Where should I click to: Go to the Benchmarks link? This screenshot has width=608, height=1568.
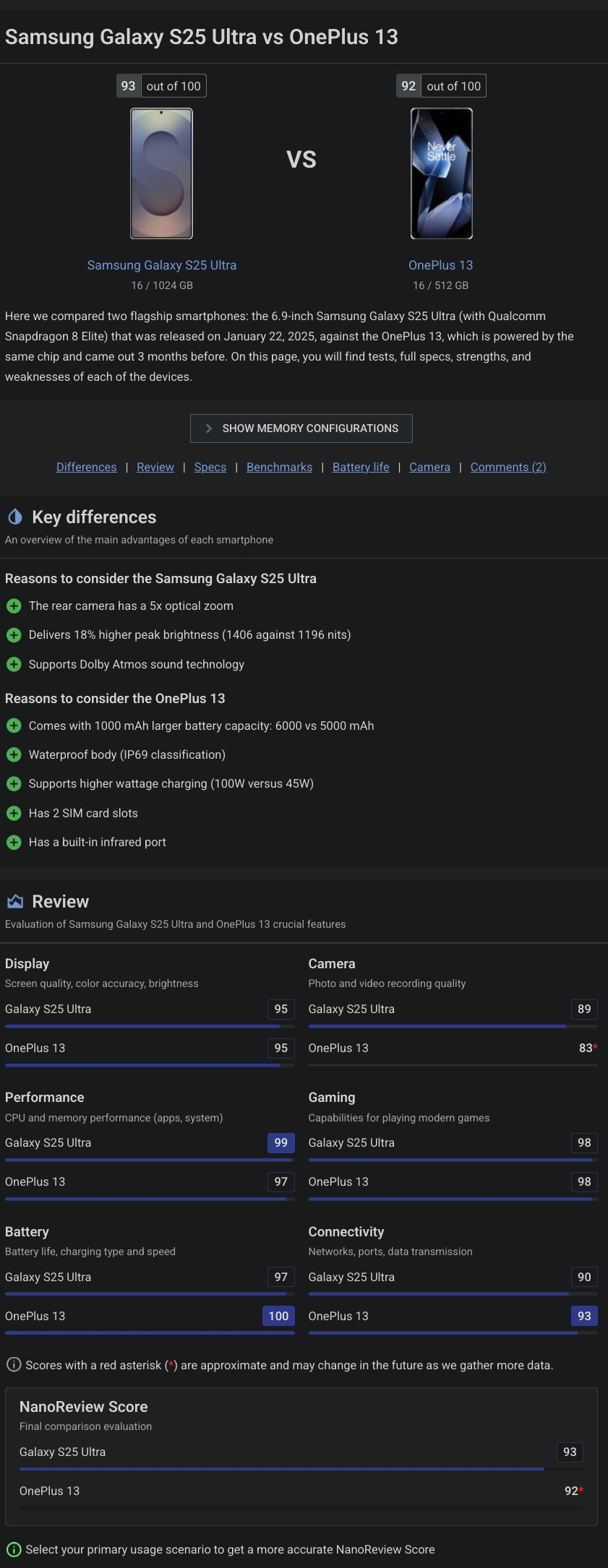(x=279, y=467)
